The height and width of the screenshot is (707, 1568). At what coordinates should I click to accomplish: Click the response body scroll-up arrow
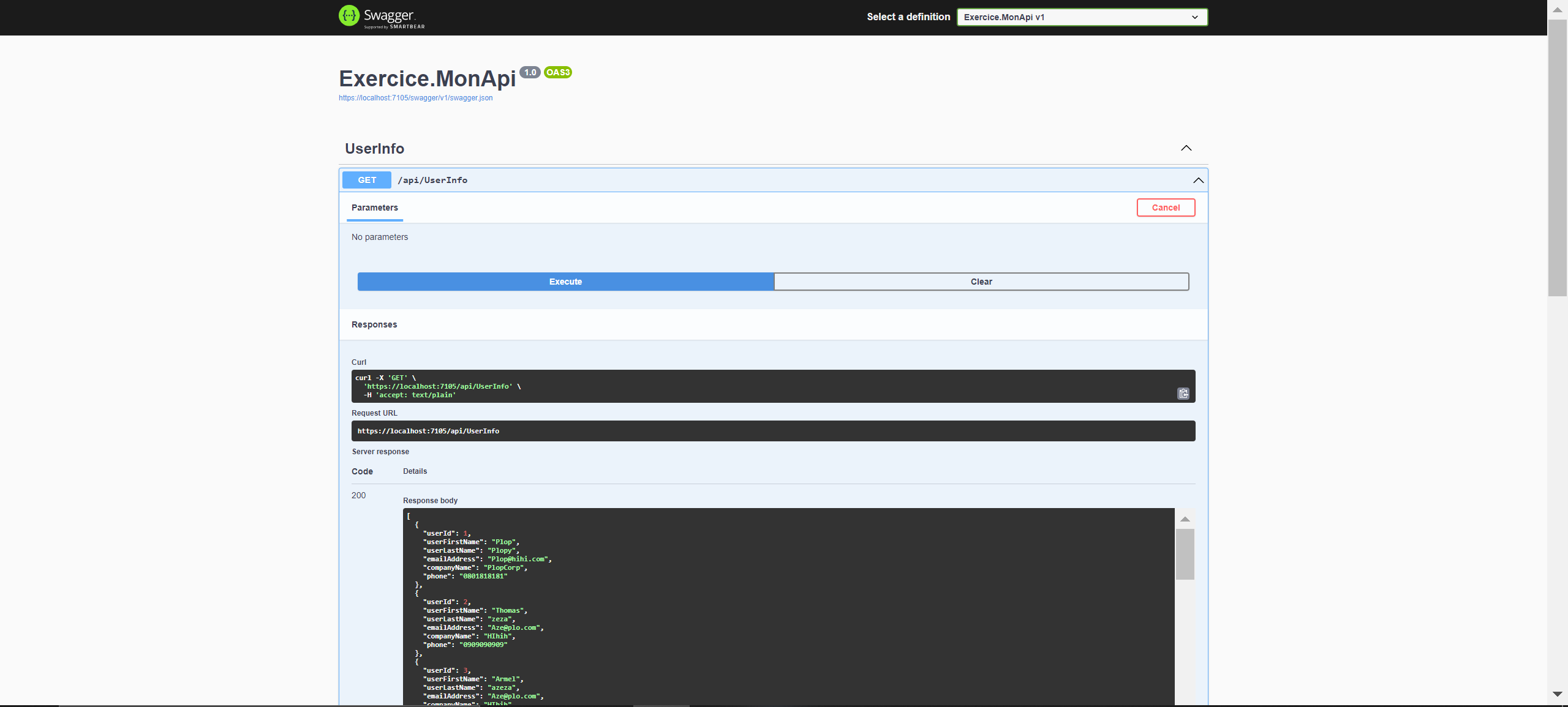[1186, 518]
